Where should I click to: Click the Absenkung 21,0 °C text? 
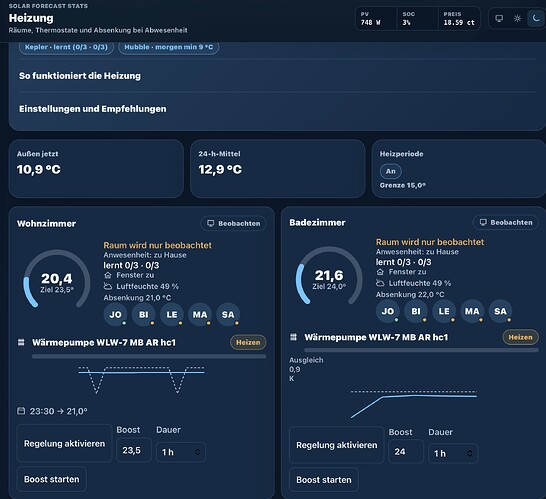[137, 298]
